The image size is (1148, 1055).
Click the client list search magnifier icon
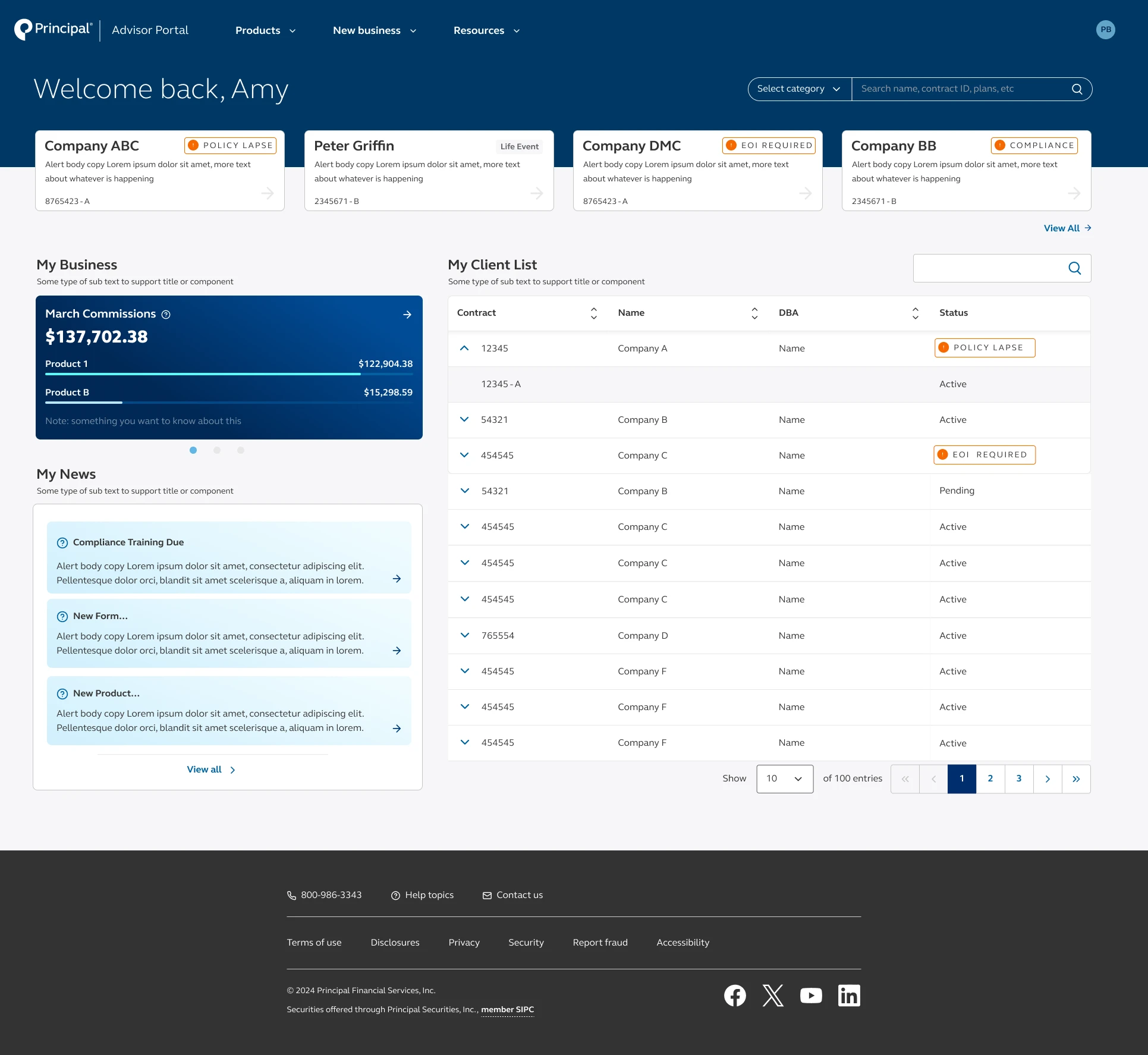click(x=1074, y=268)
